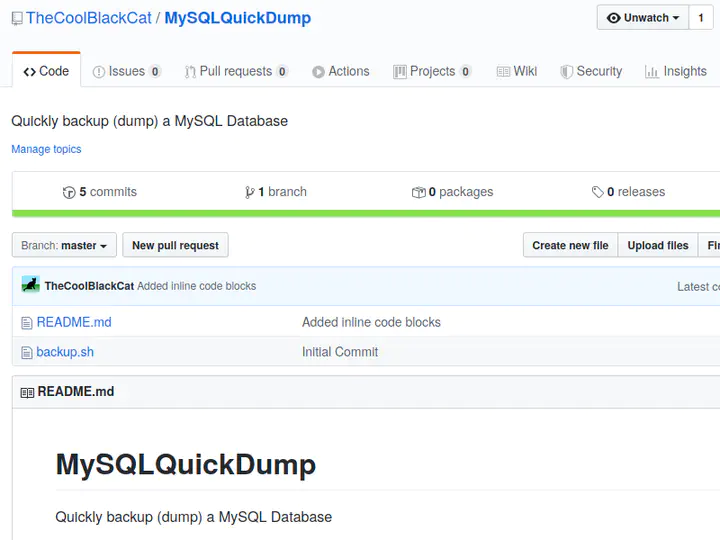The image size is (720, 540).
Task: Open the 0 packages link
Action: pyautogui.click(x=452, y=192)
